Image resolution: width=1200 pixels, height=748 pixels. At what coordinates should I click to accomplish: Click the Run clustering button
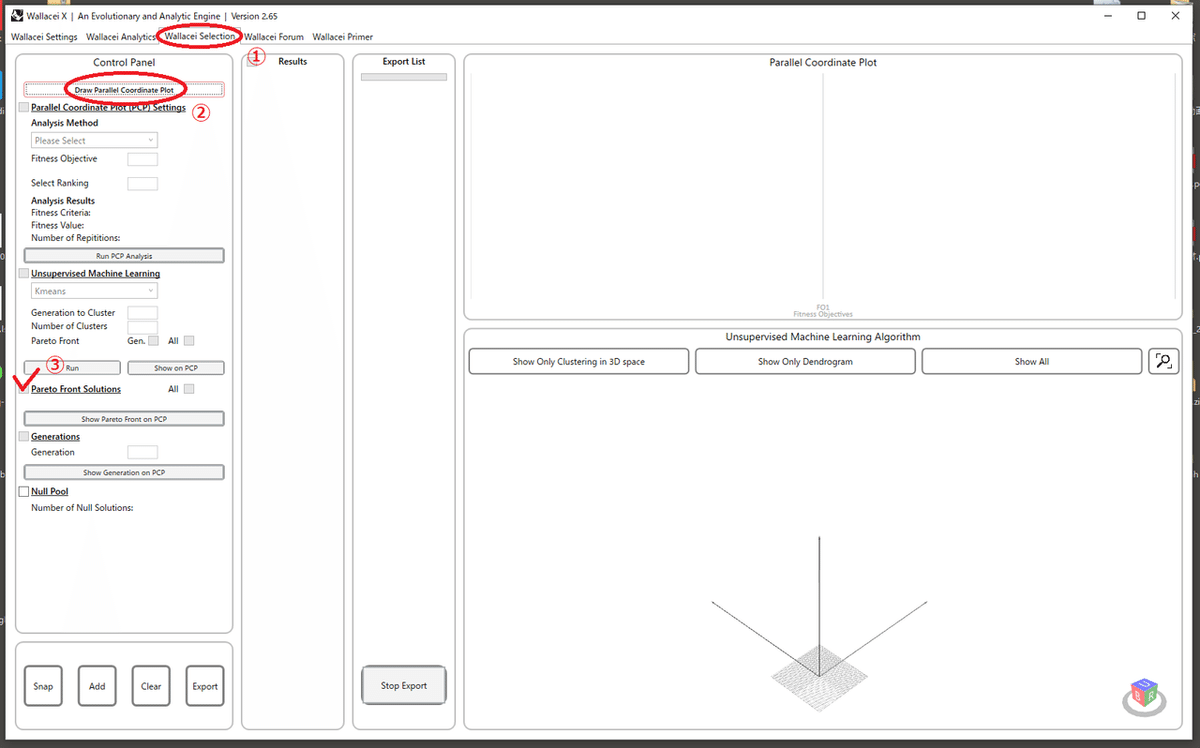click(72, 368)
